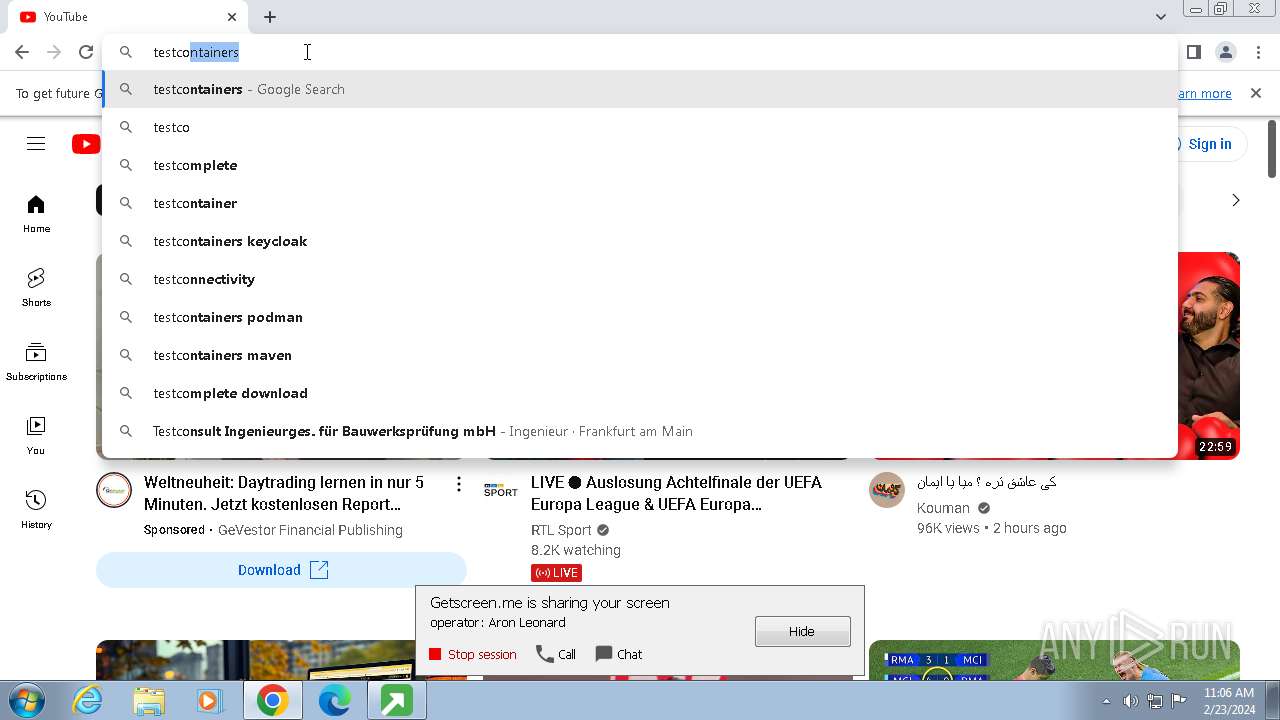
Task: Open the Getscreen.me taskbar app
Action: pyautogui.click(x=396, y=701)
